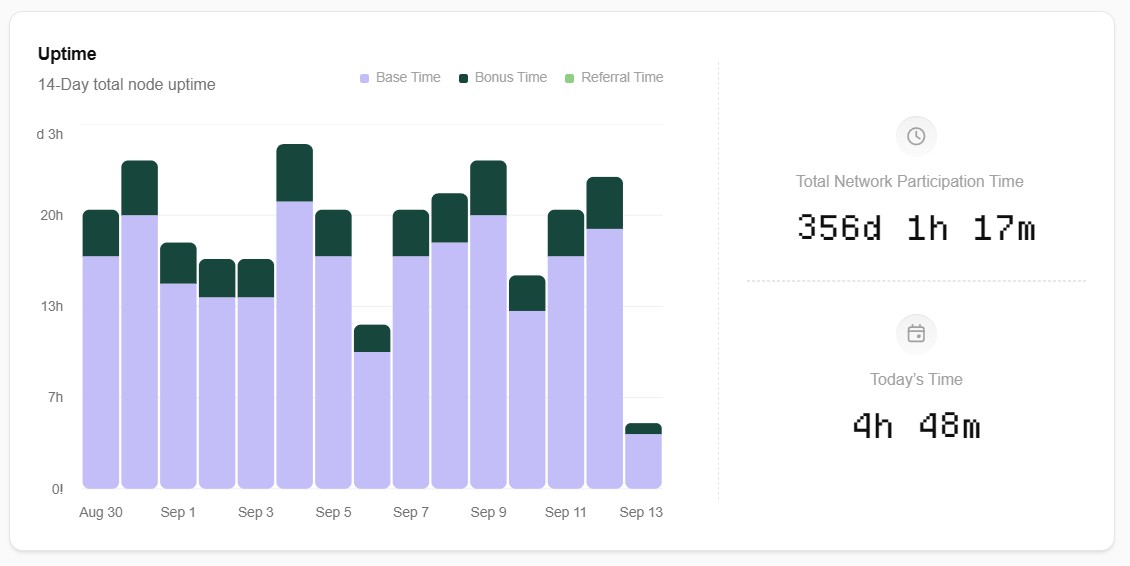Click the Aug 30 axis label
The width and height of the screenshot is (1130, 566).
101,512
